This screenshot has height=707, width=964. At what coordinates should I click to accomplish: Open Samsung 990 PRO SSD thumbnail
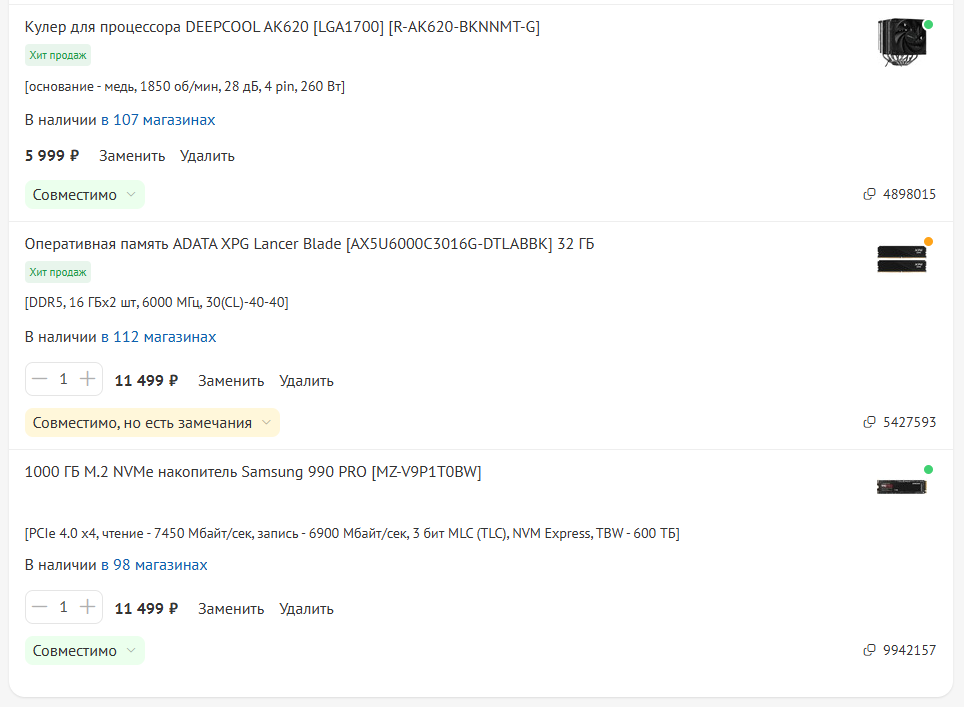[901, 487]
